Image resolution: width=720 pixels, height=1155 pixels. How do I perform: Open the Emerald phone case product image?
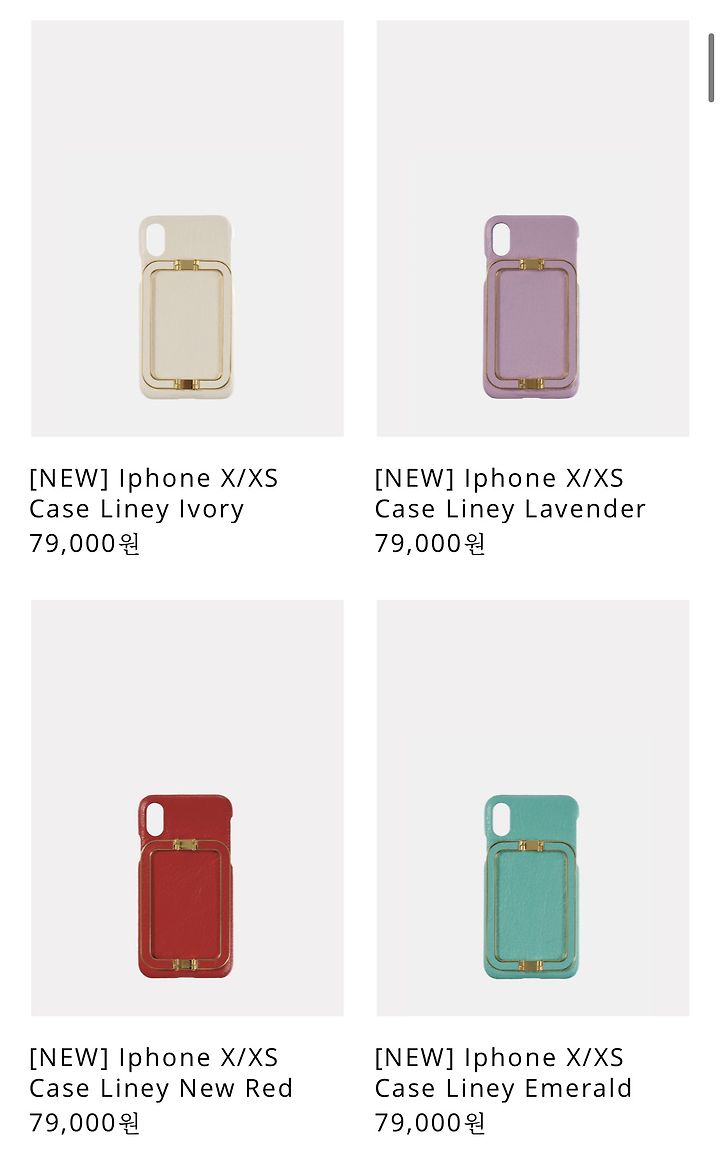point(533,808)
